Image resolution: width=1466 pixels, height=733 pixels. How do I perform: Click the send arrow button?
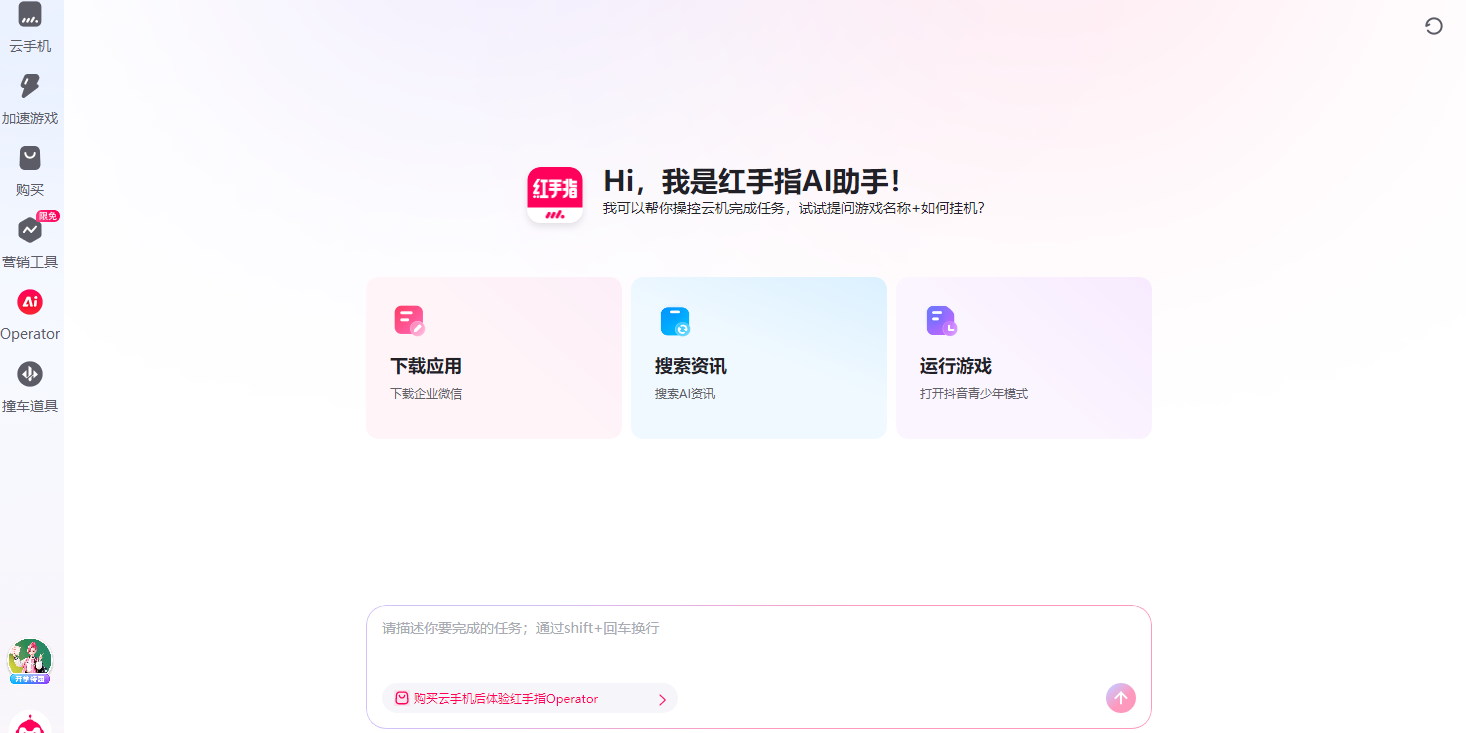tap(1121, 698)
